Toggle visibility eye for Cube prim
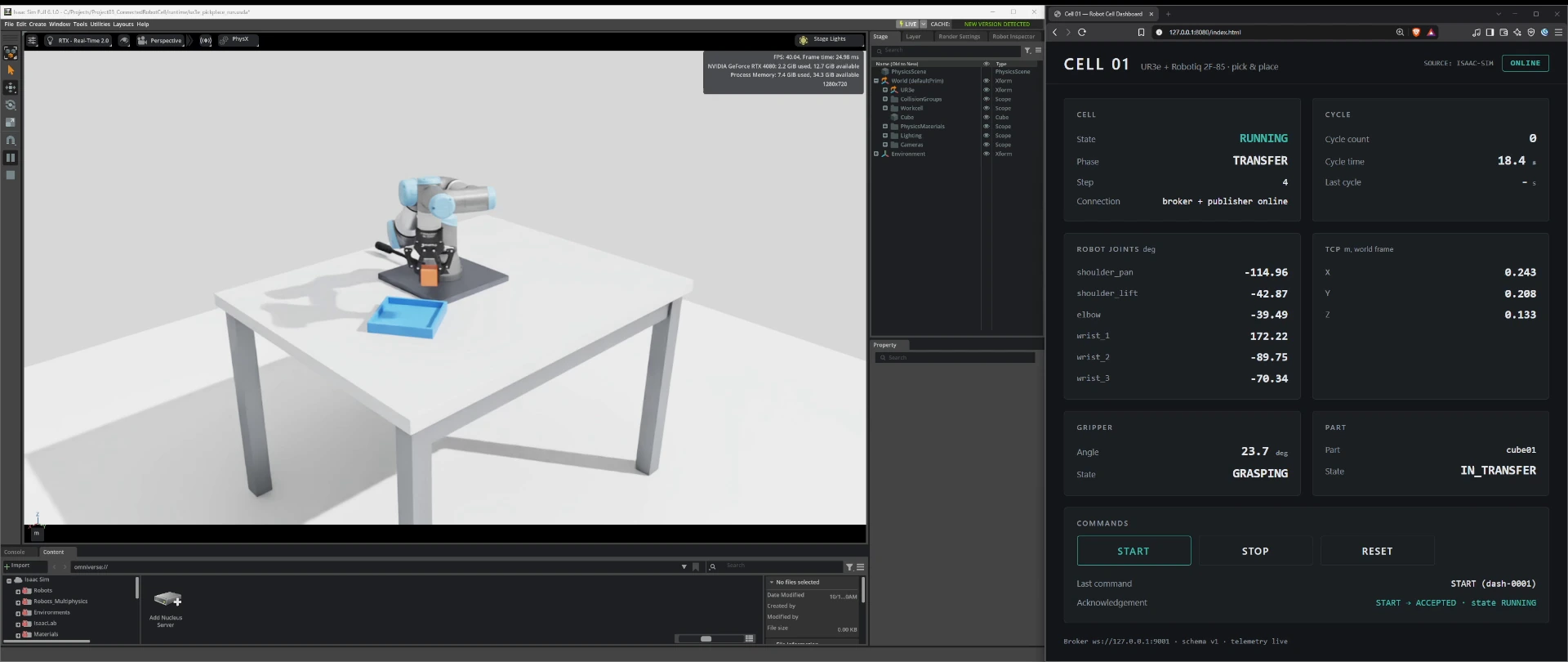This screenshot has width=1568, height=662. tap(986, 117)
